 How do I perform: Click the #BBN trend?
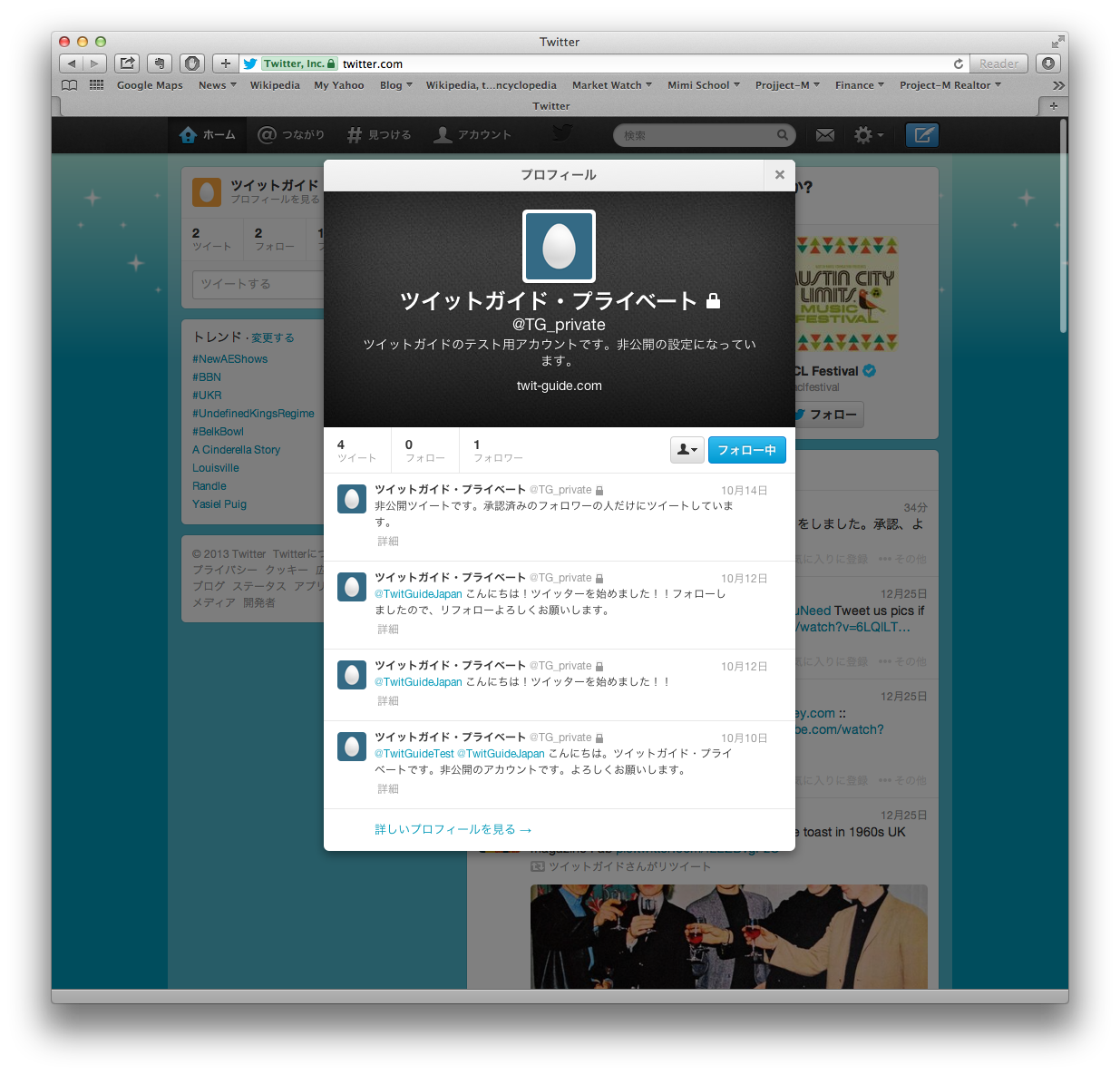coord(207,377)
